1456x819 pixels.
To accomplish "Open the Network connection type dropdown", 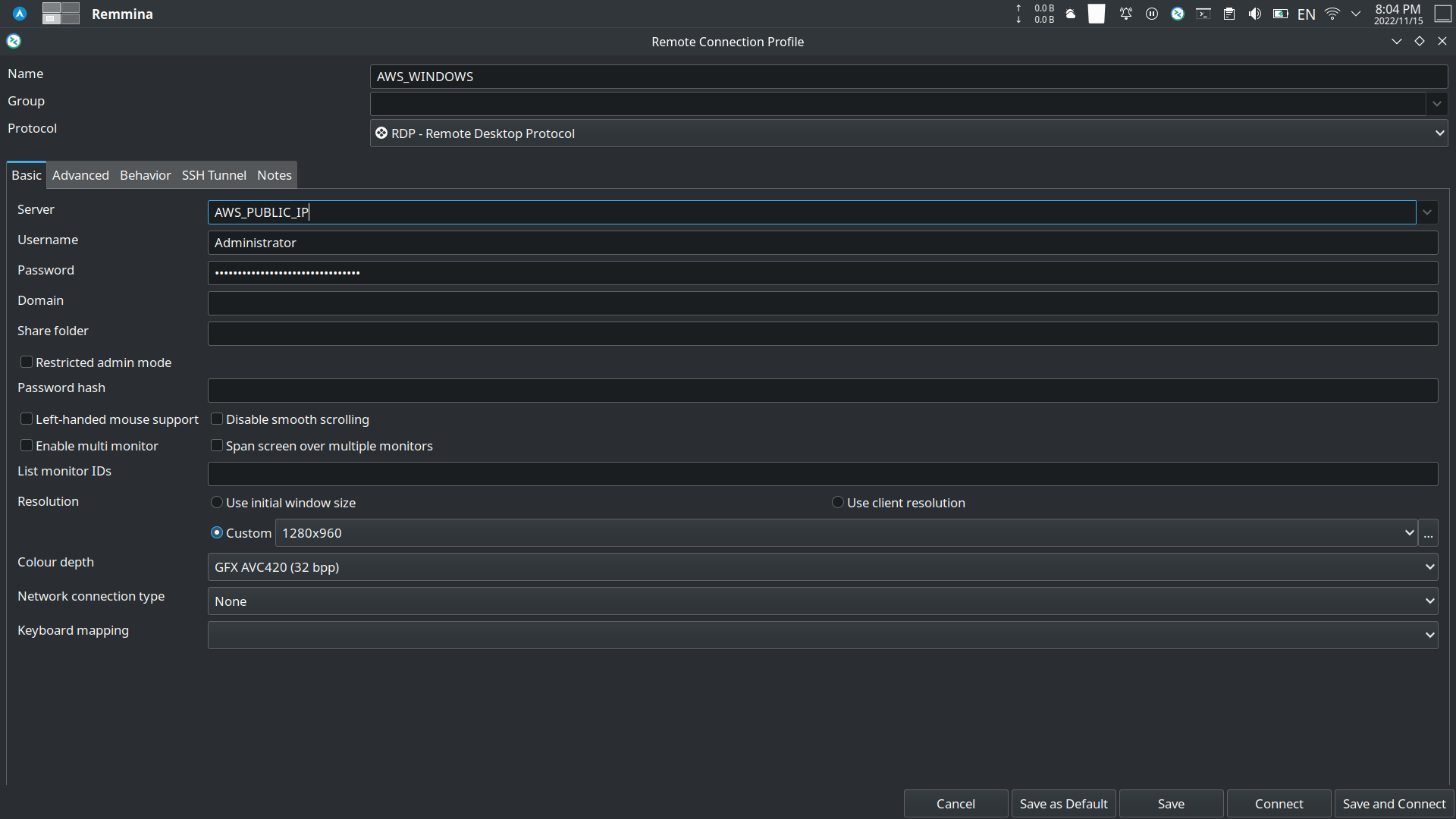I will pos(823,601).
